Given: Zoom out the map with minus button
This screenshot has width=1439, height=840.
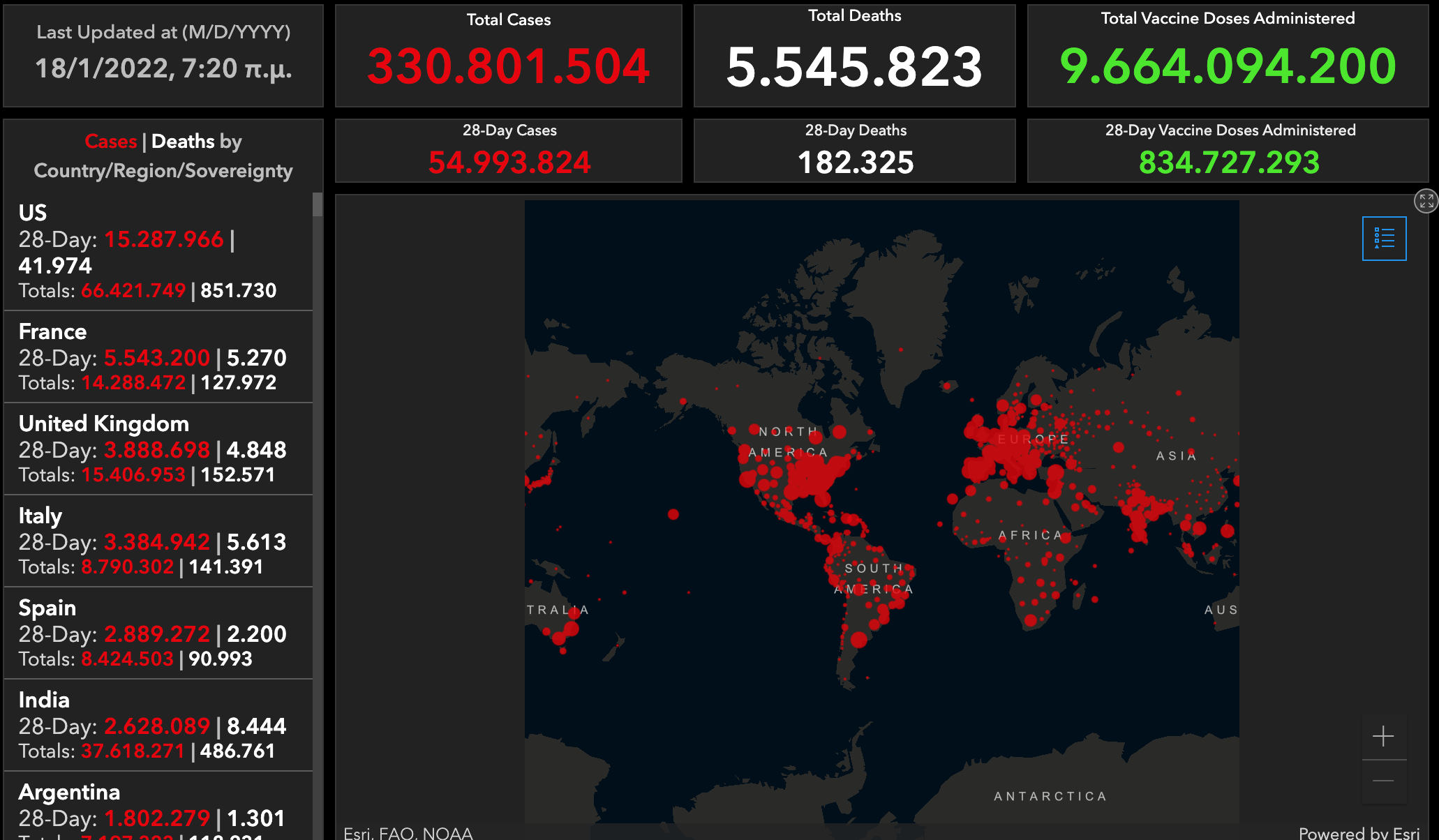Looking at the screenshot, I should coord(1383,781).
